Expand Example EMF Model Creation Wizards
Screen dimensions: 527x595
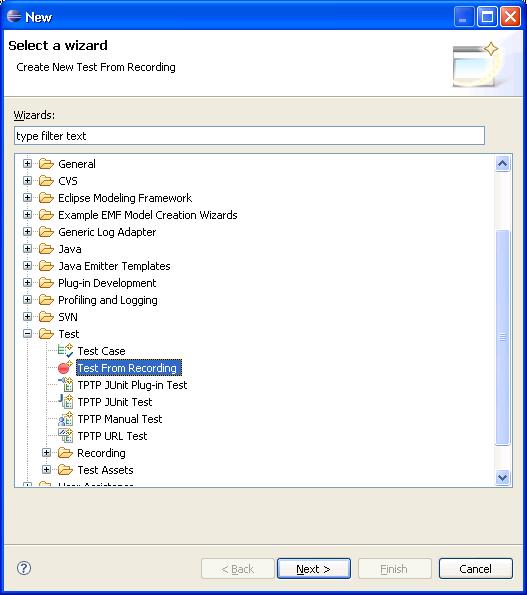27,215
